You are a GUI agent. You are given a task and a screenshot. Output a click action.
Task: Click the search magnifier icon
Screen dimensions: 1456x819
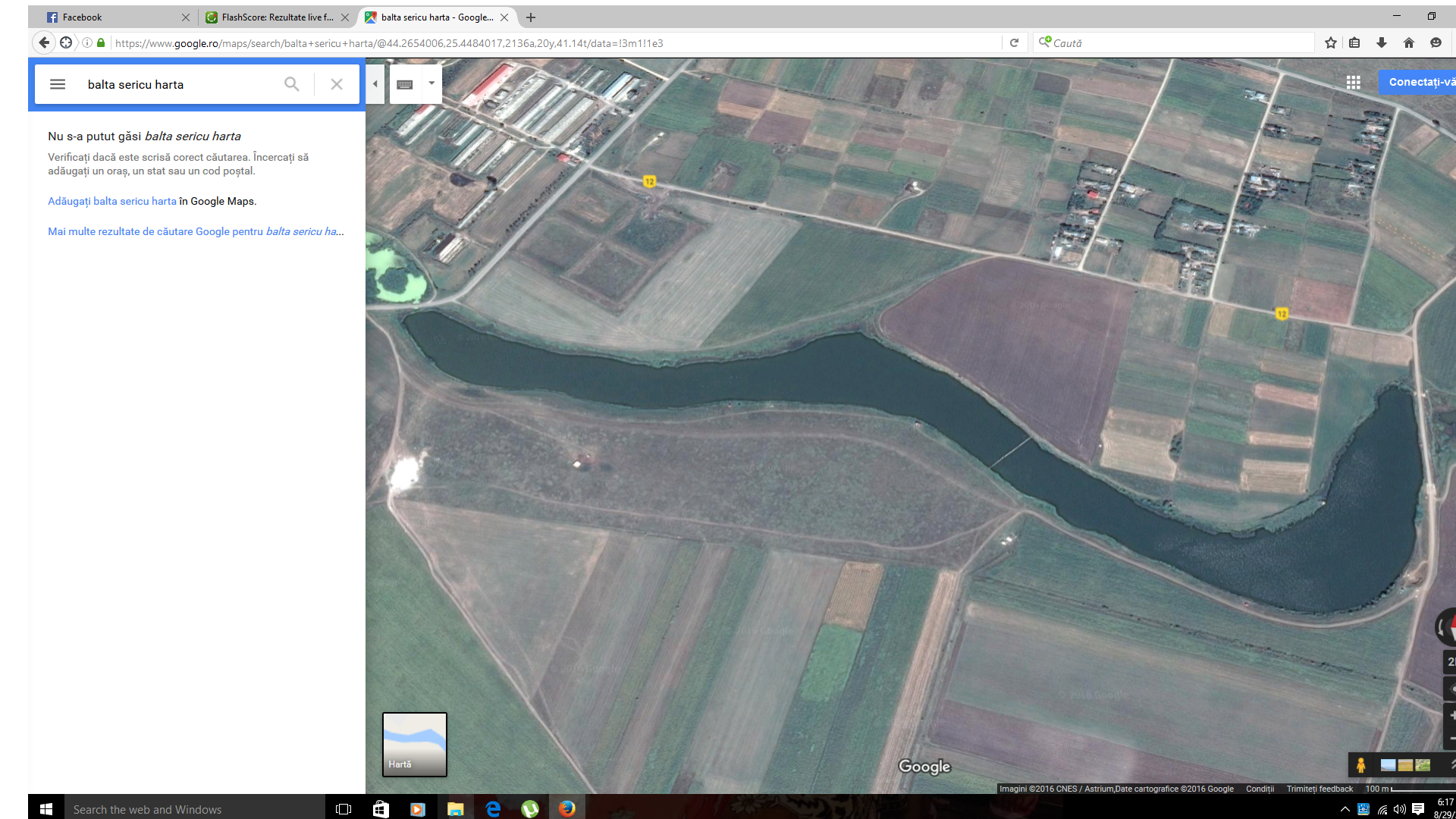click(291, 84)
